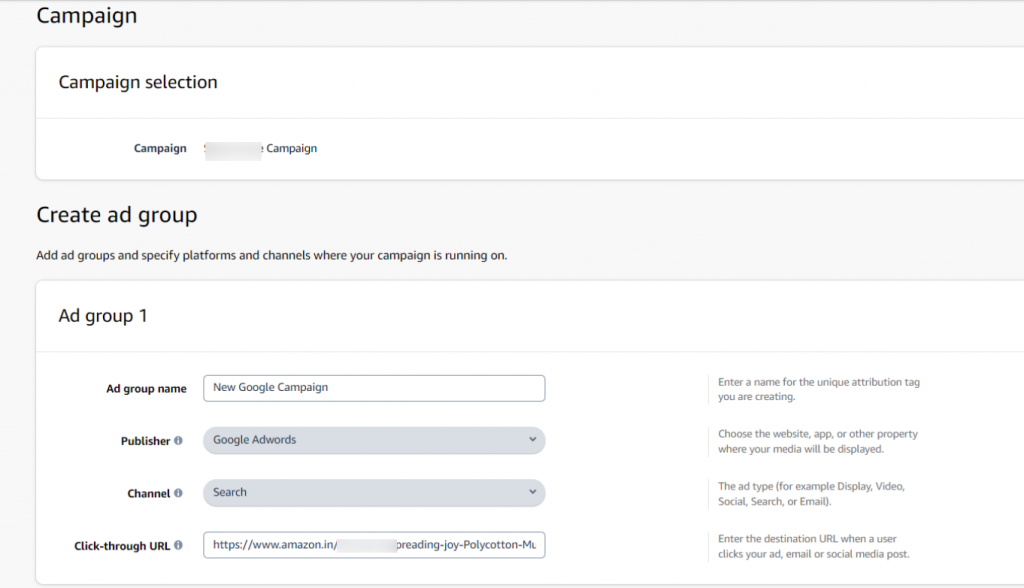The width and height of the screenshot is (1024, 588).
Task: Click the Publisher label text
Action: [145, 441]
